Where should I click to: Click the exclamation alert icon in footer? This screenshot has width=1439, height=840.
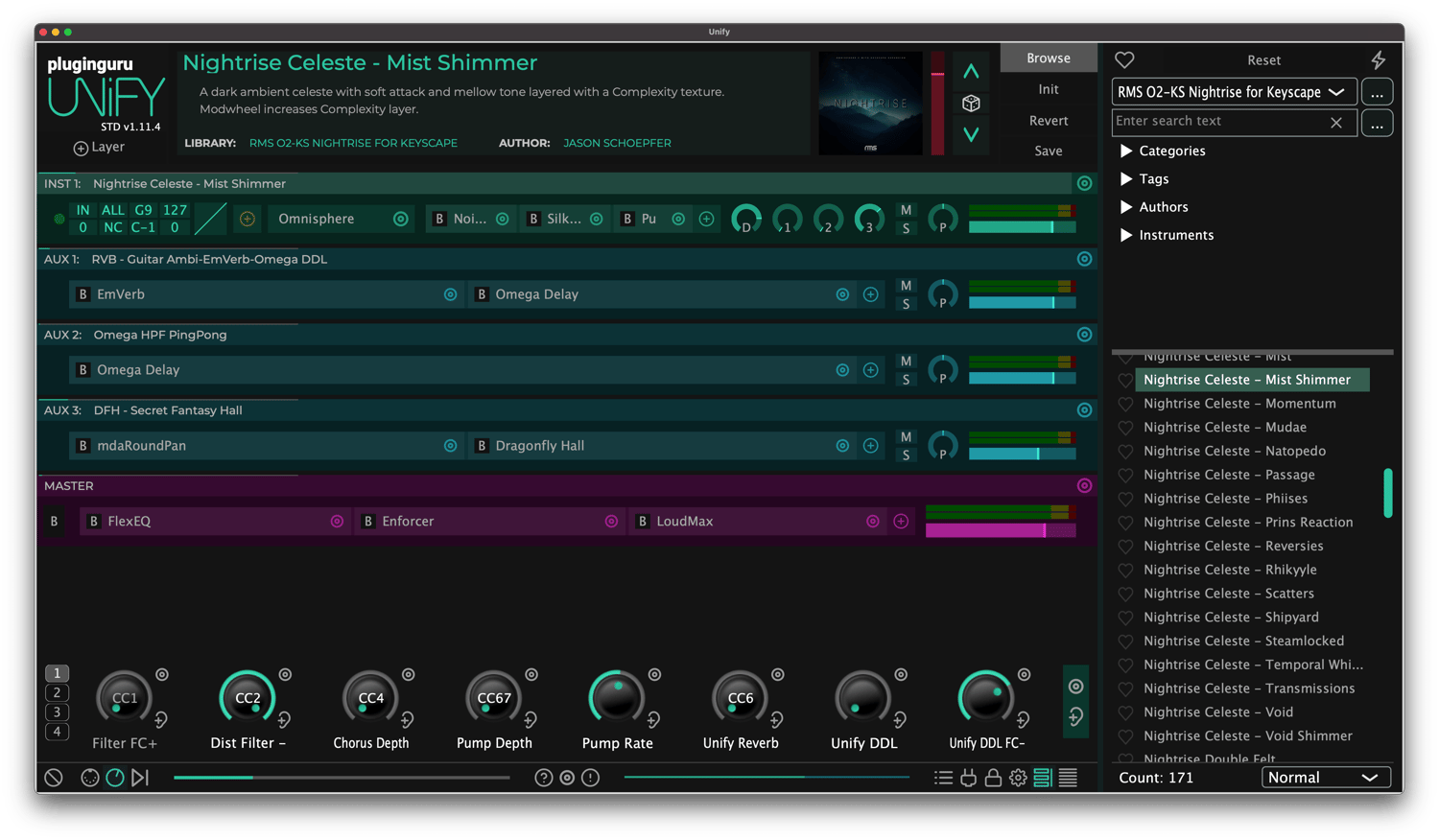click(591, 778)
